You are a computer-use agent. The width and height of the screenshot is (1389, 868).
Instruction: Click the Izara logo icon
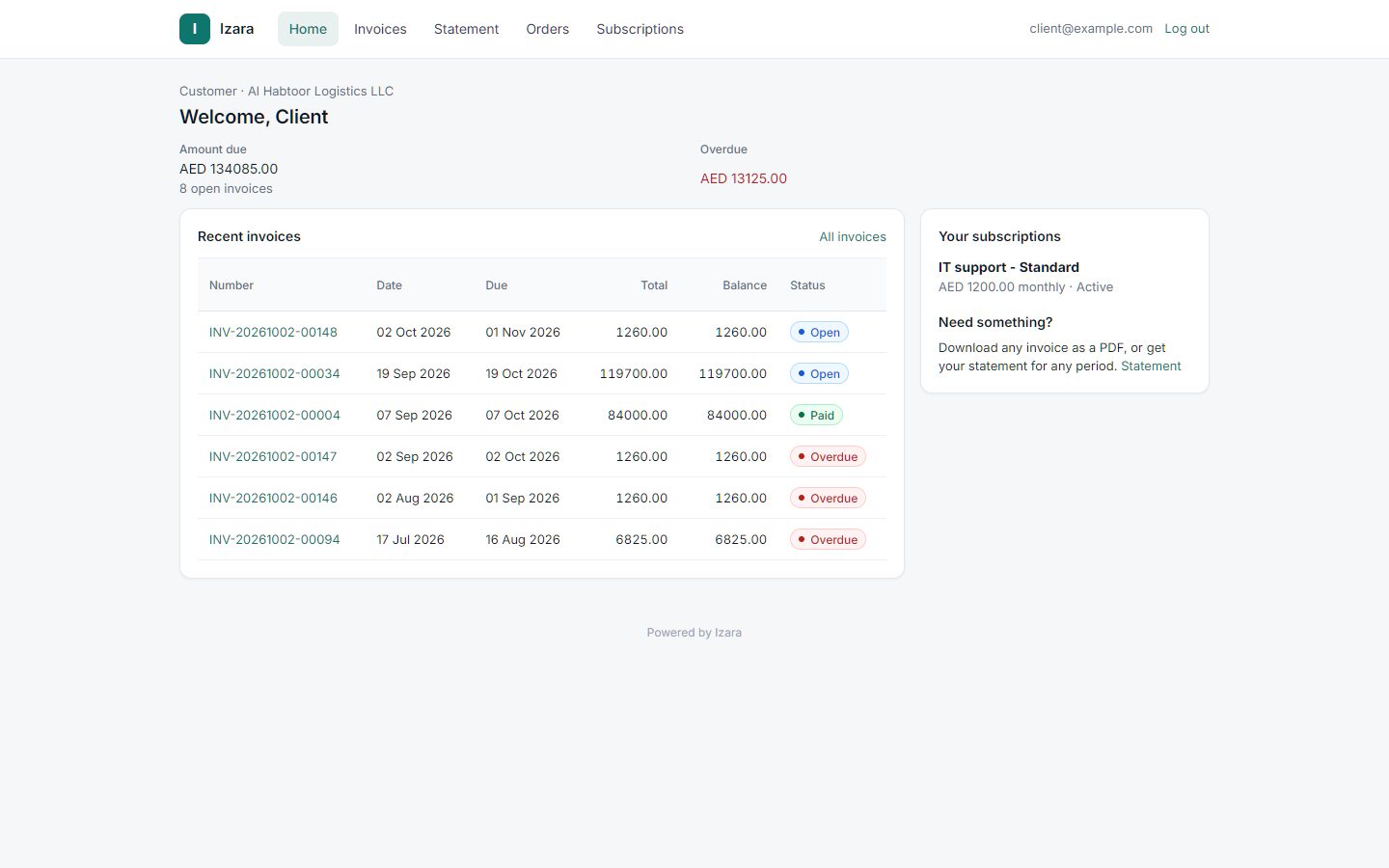[195, 29]
